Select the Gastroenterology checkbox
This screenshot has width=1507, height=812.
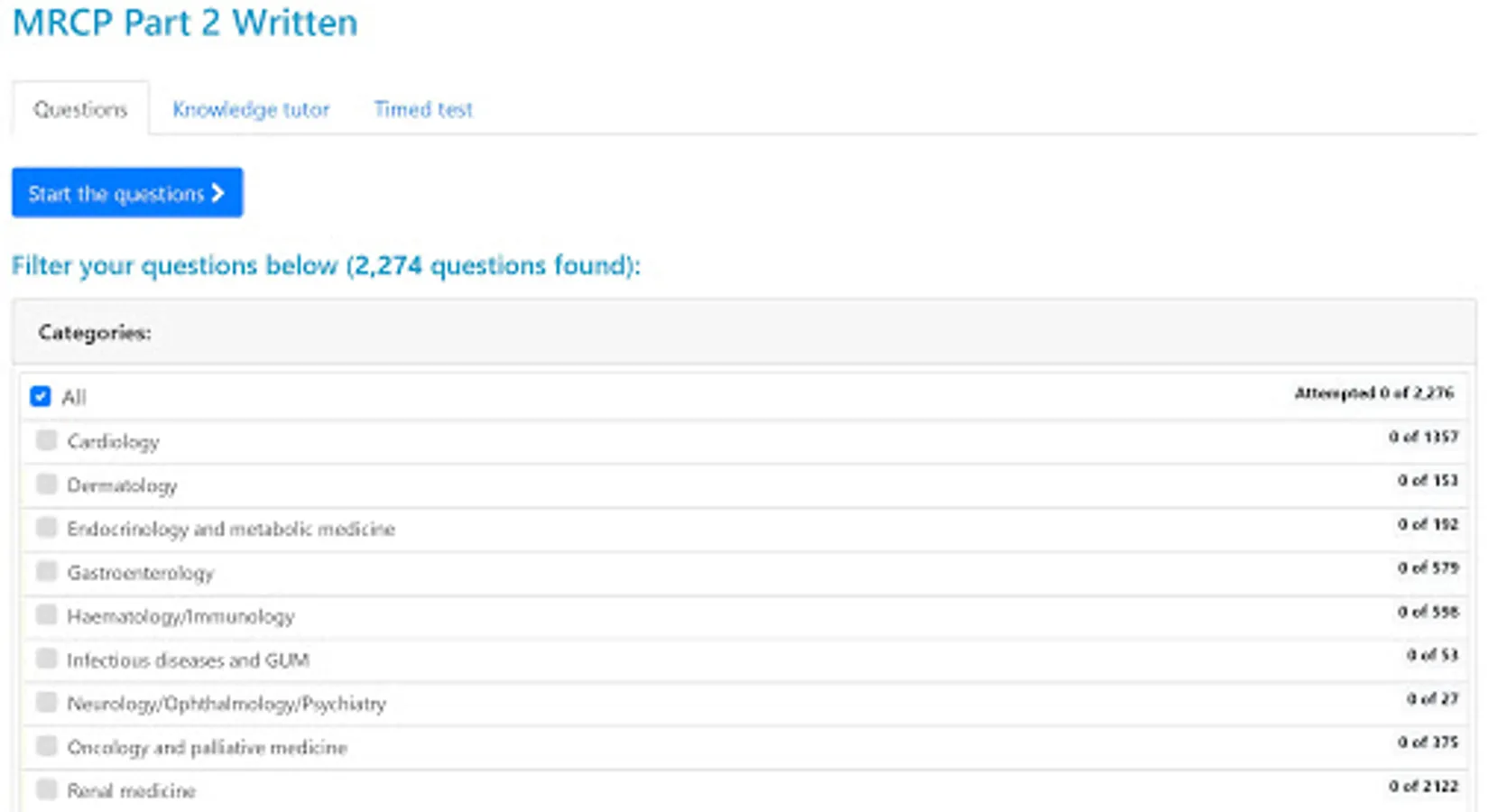pyautogui.click(x=46, y=571)
